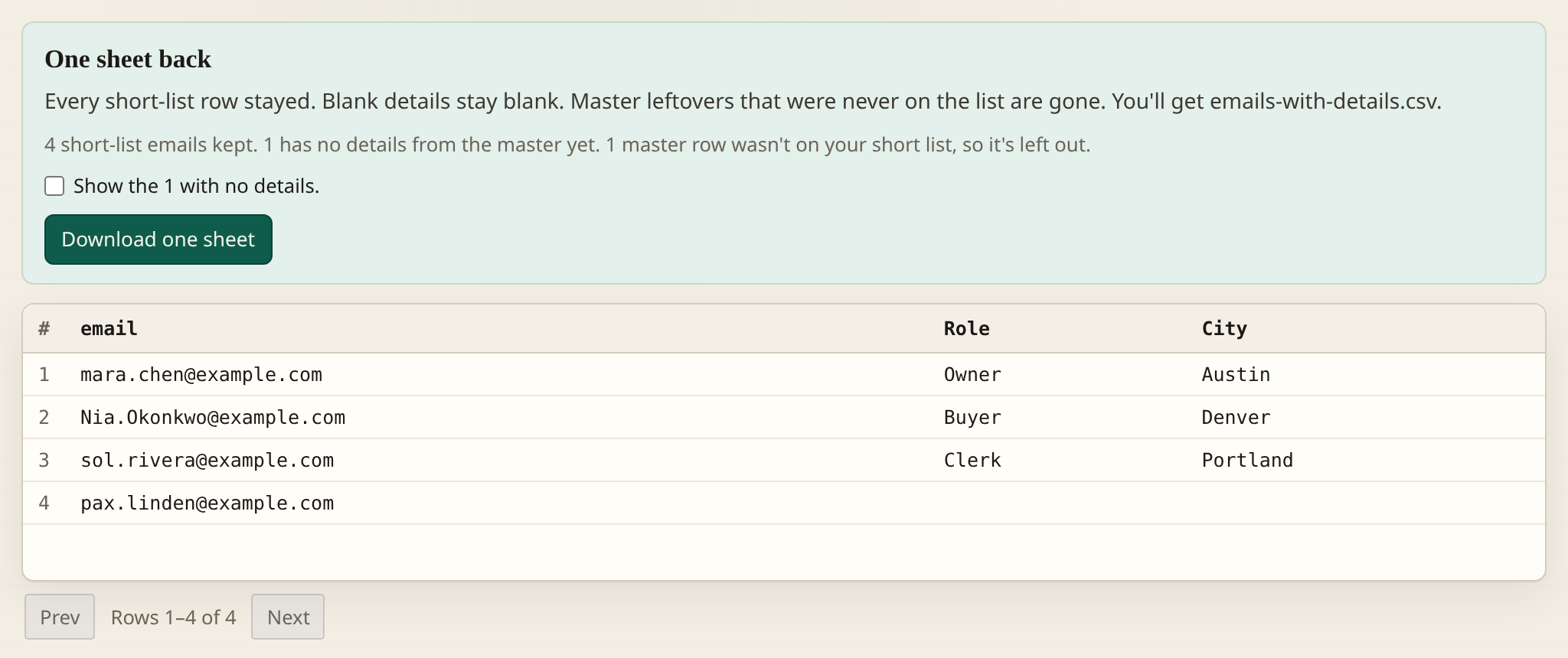Click the Buyer role cell
The height and width of the screenshot is (658, 1568).
click(x=972, y=417)
